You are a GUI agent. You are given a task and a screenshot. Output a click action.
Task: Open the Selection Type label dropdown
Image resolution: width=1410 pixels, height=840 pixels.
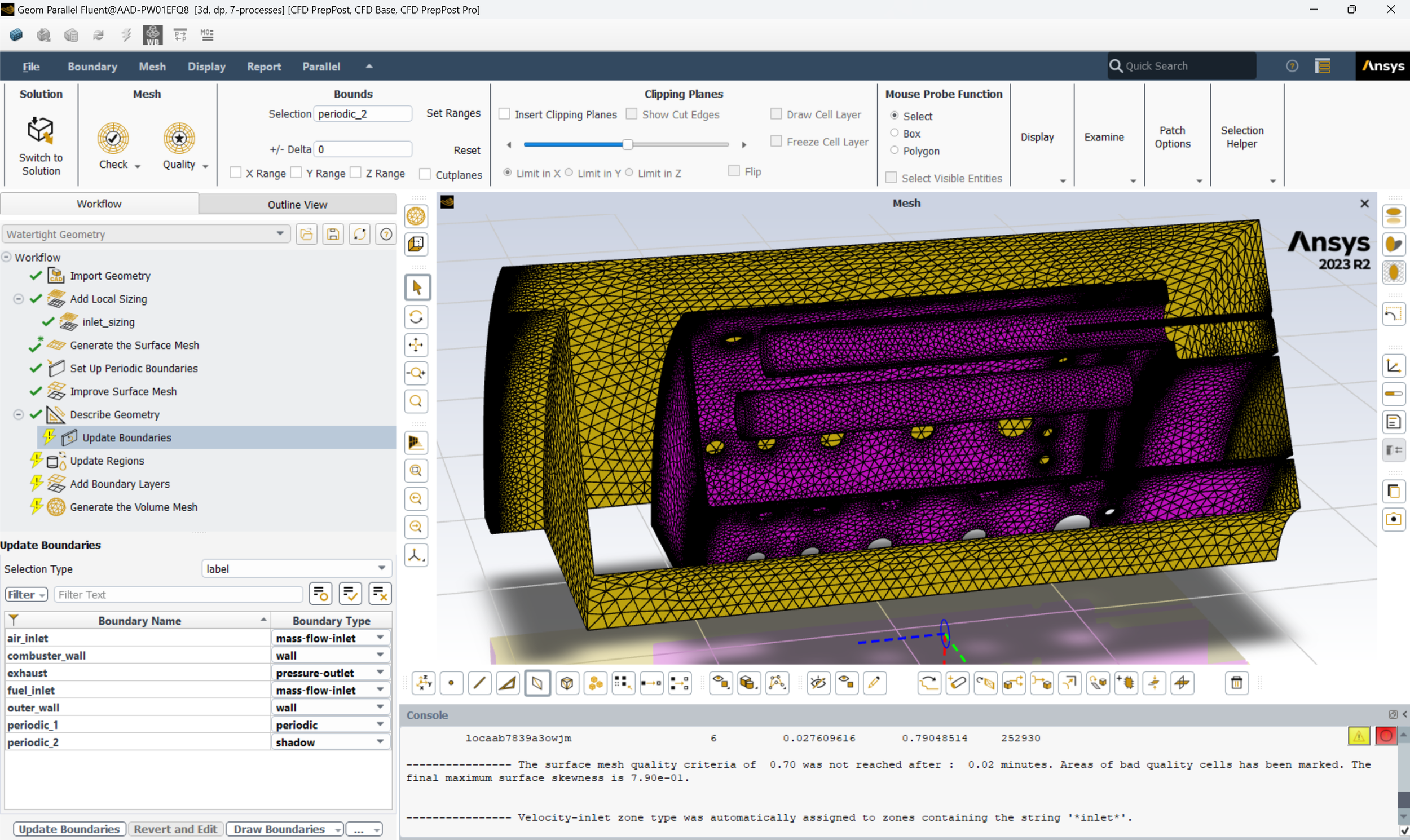(x=296, y=569)
